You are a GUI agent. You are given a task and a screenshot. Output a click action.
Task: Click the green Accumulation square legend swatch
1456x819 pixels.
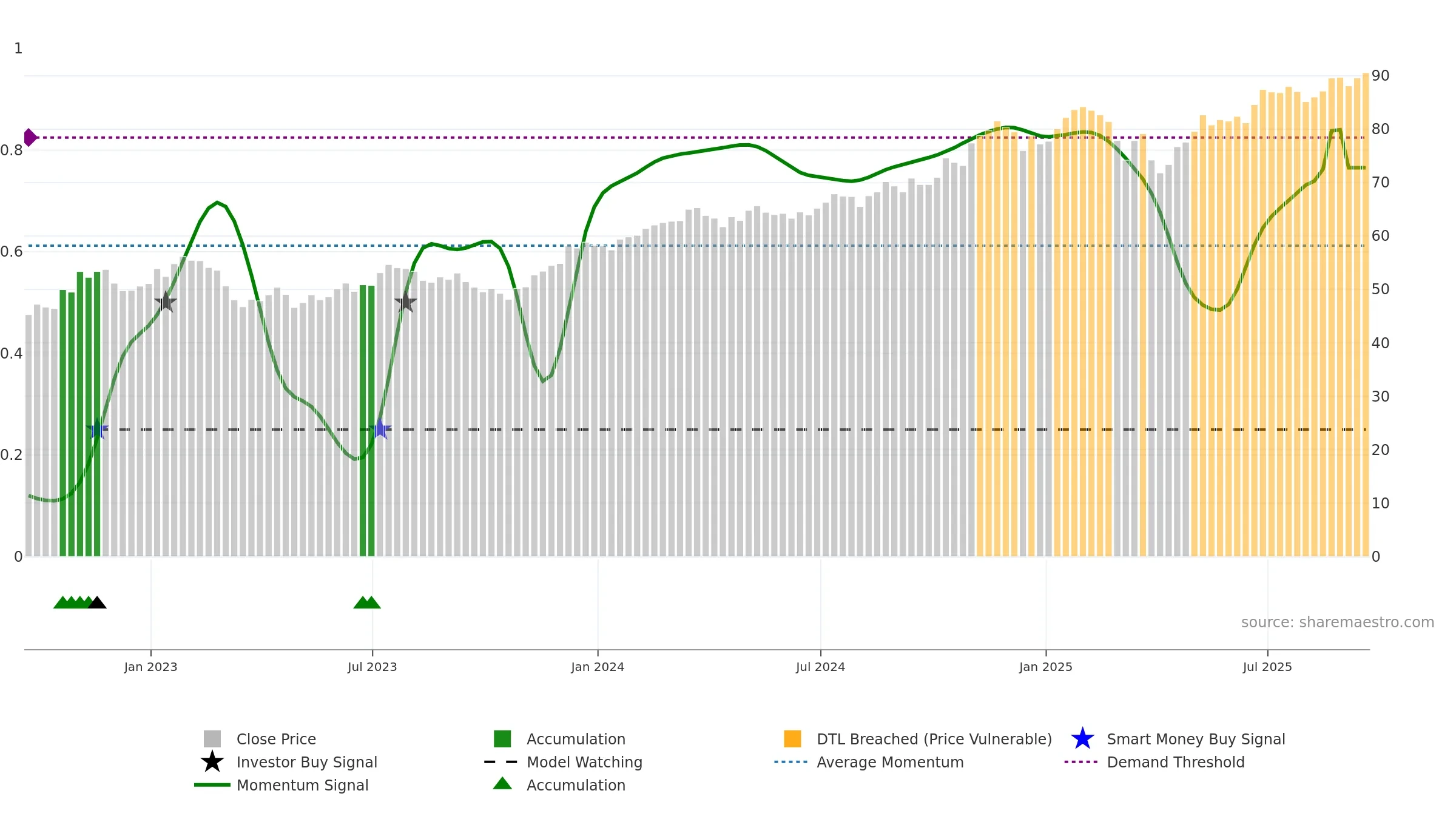pos(502,739)
